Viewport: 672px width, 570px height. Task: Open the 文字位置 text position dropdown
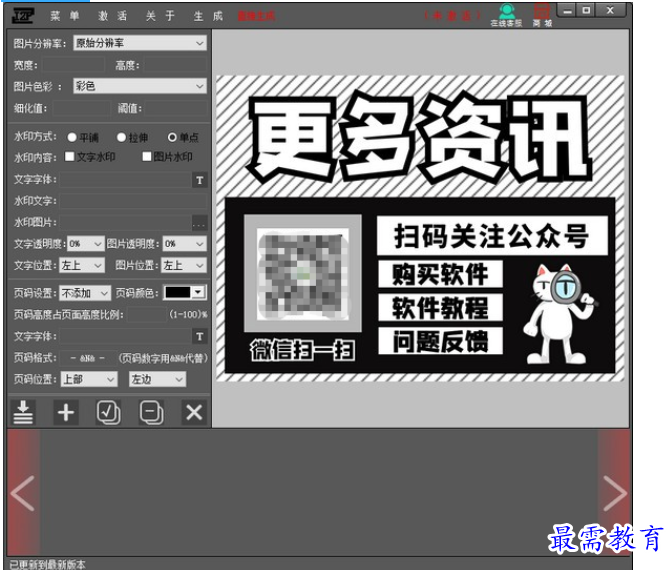[82, 266]
